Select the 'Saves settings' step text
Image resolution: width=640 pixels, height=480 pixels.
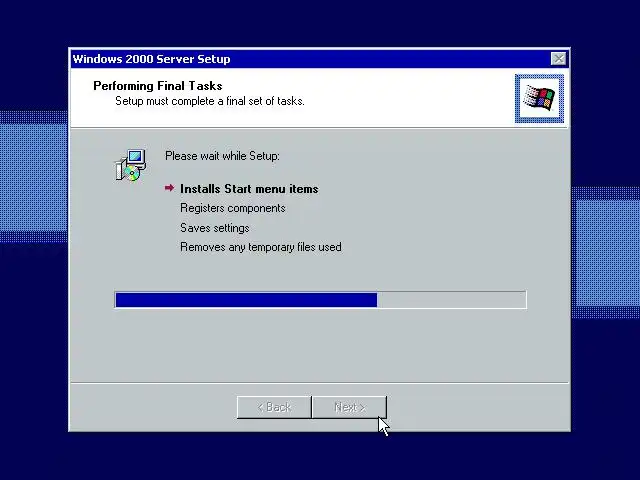pos(215,228)
